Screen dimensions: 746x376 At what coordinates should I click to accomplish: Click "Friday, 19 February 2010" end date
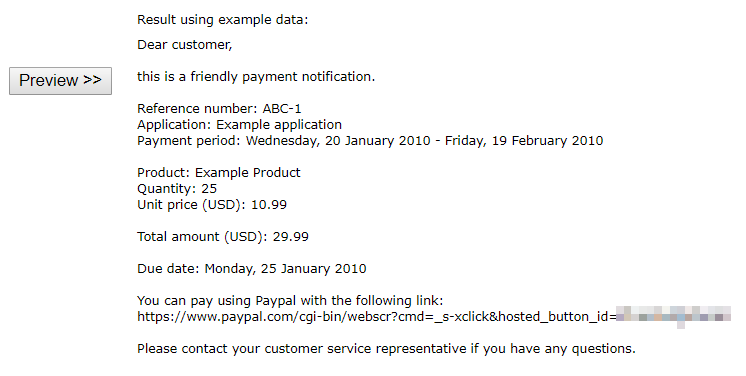(524, 141)
